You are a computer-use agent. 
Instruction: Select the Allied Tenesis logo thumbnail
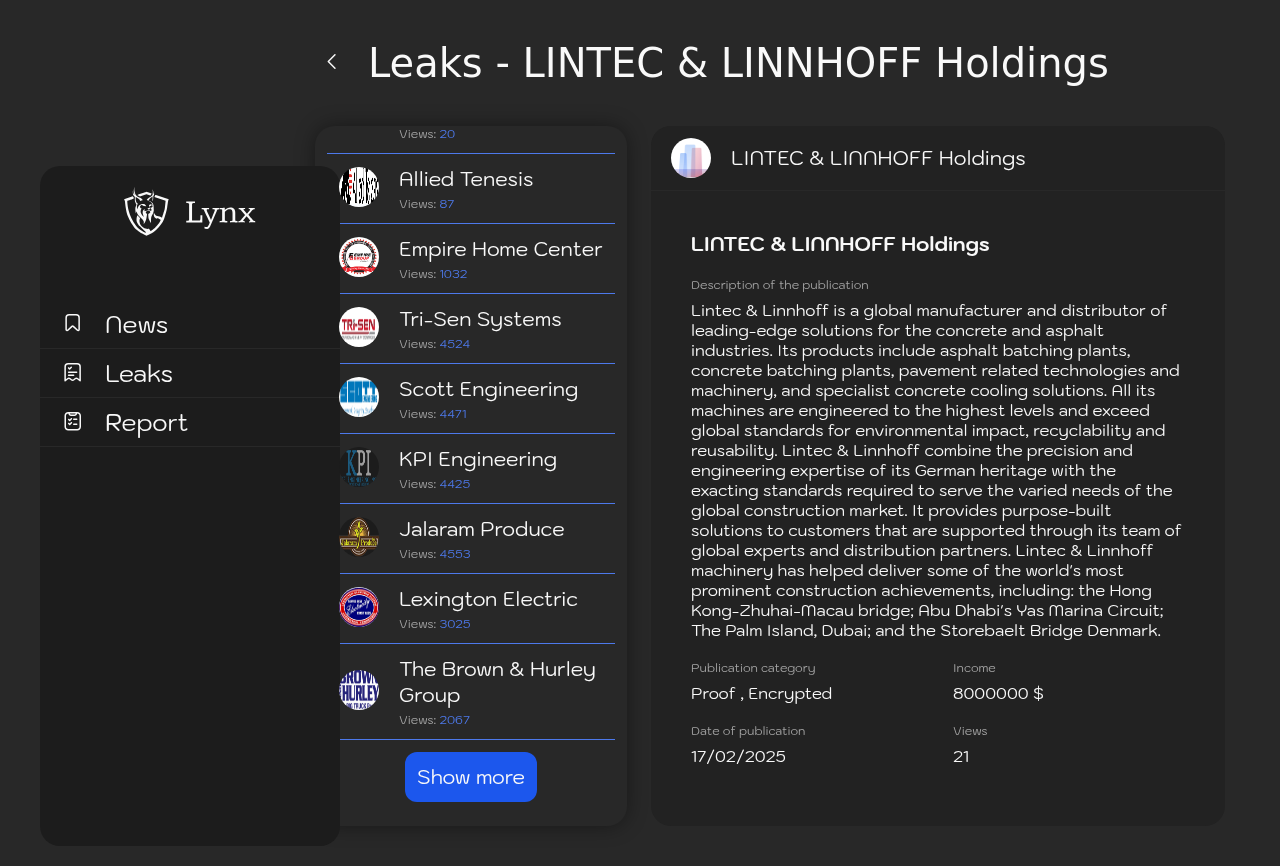tap(359, 187)
